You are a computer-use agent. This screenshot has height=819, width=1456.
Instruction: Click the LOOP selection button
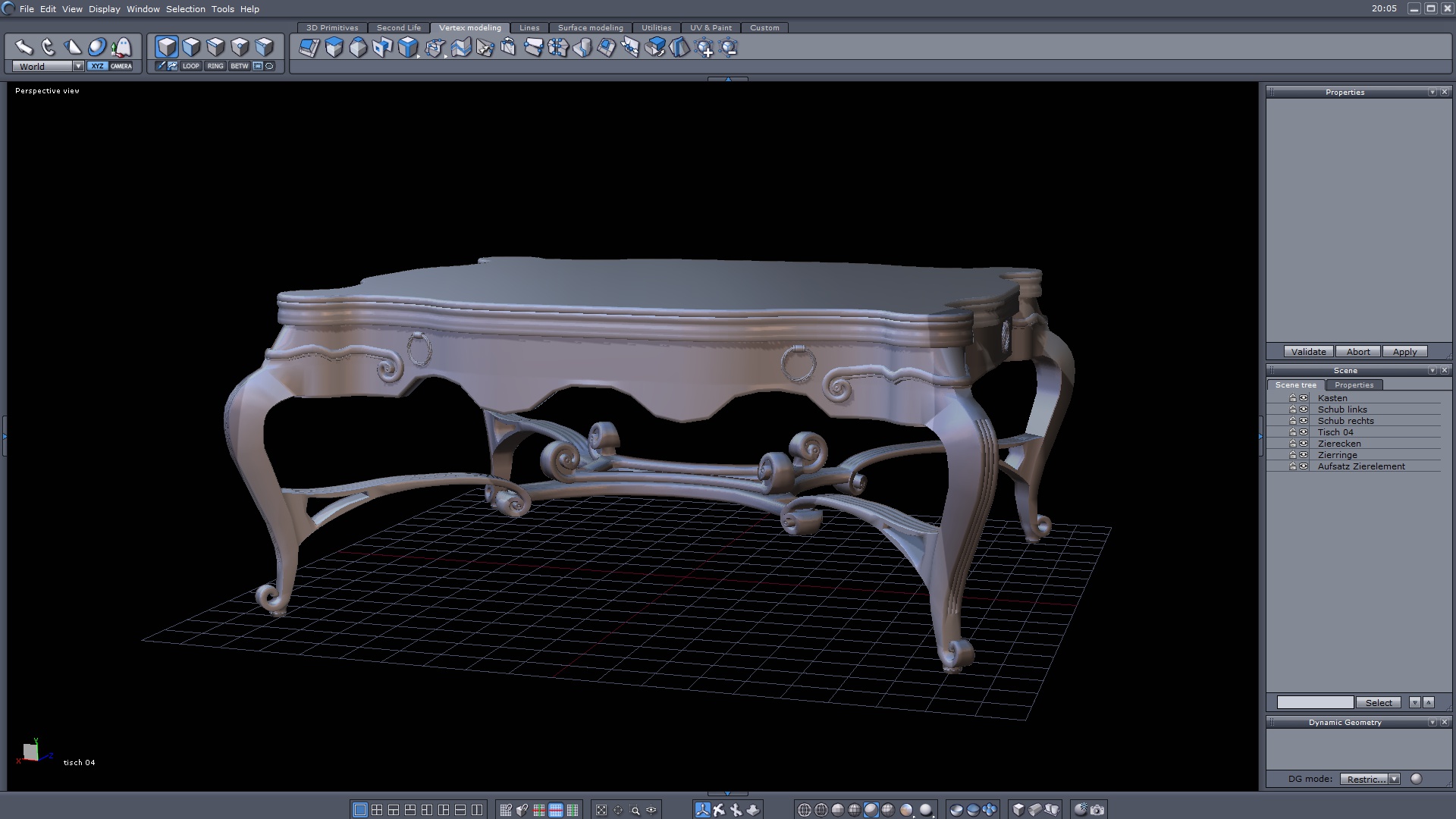pos(190,66)
